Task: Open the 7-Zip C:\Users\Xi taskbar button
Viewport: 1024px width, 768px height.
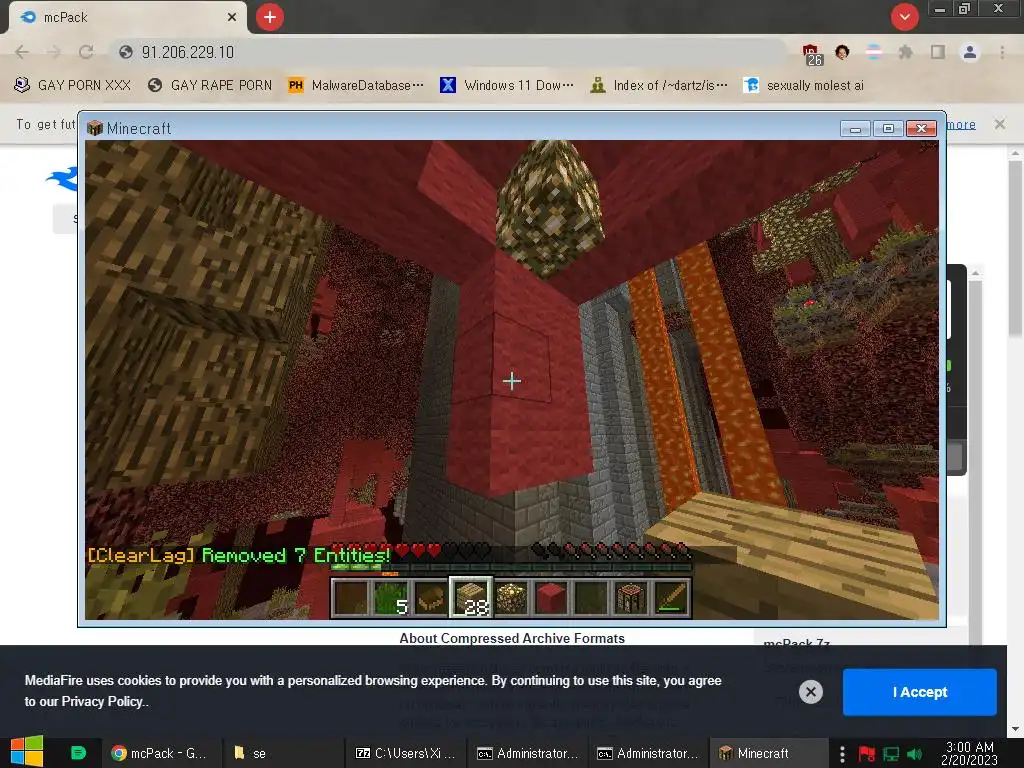Action: (405, 753)
